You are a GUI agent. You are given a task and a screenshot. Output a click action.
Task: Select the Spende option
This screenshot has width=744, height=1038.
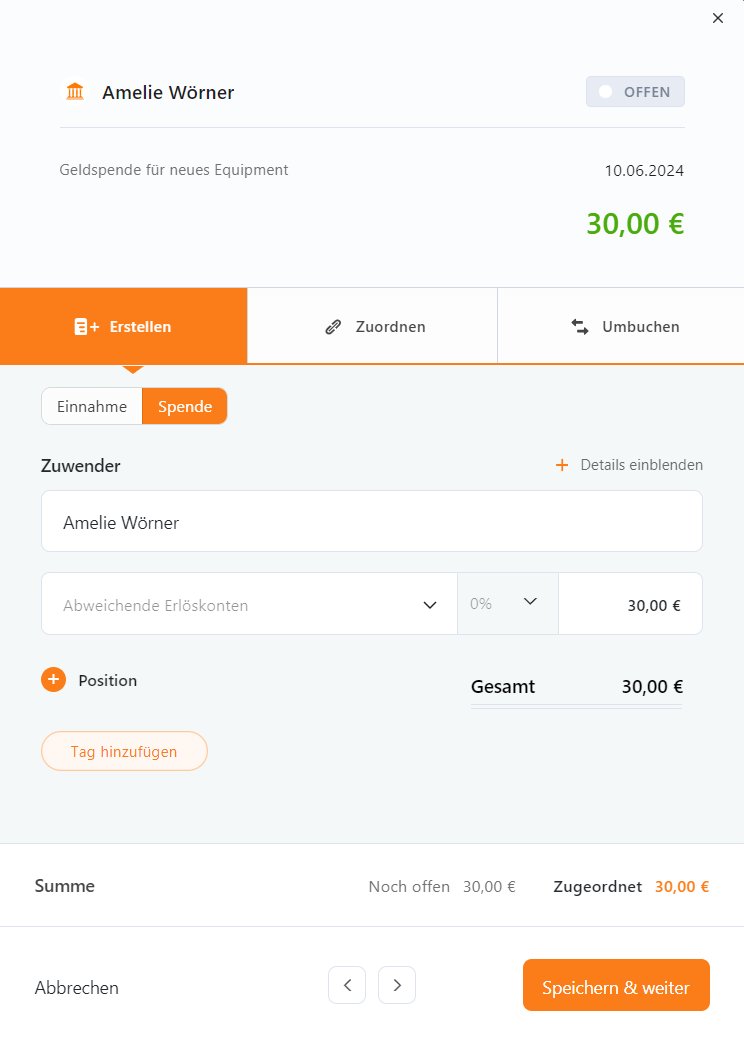point(185,406)
